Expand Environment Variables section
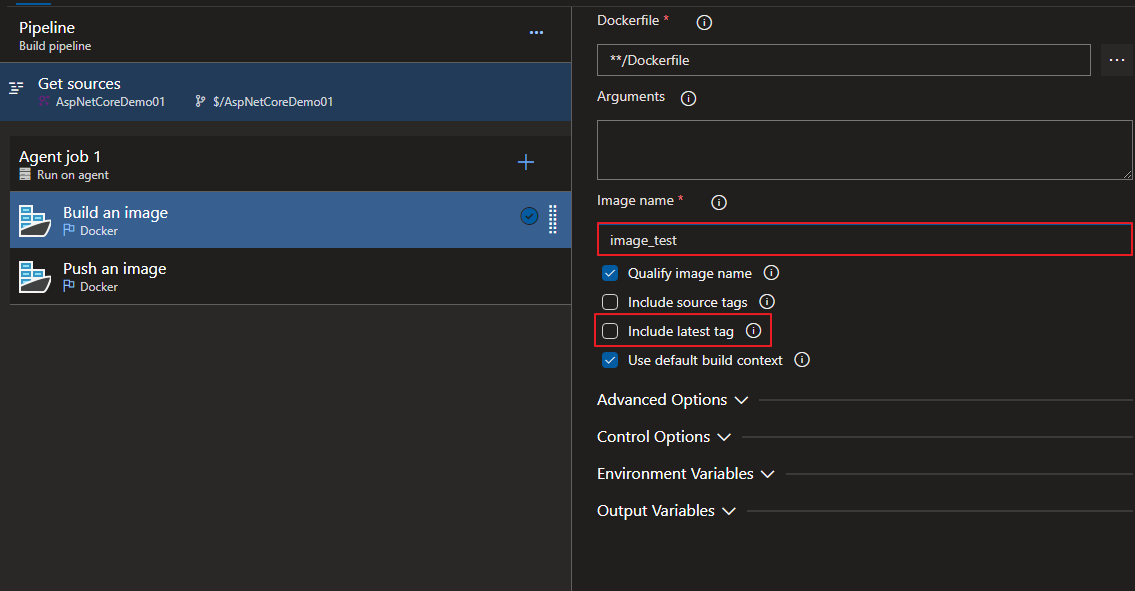Viewport: 1135px width, 591px height. coord(686,474)
